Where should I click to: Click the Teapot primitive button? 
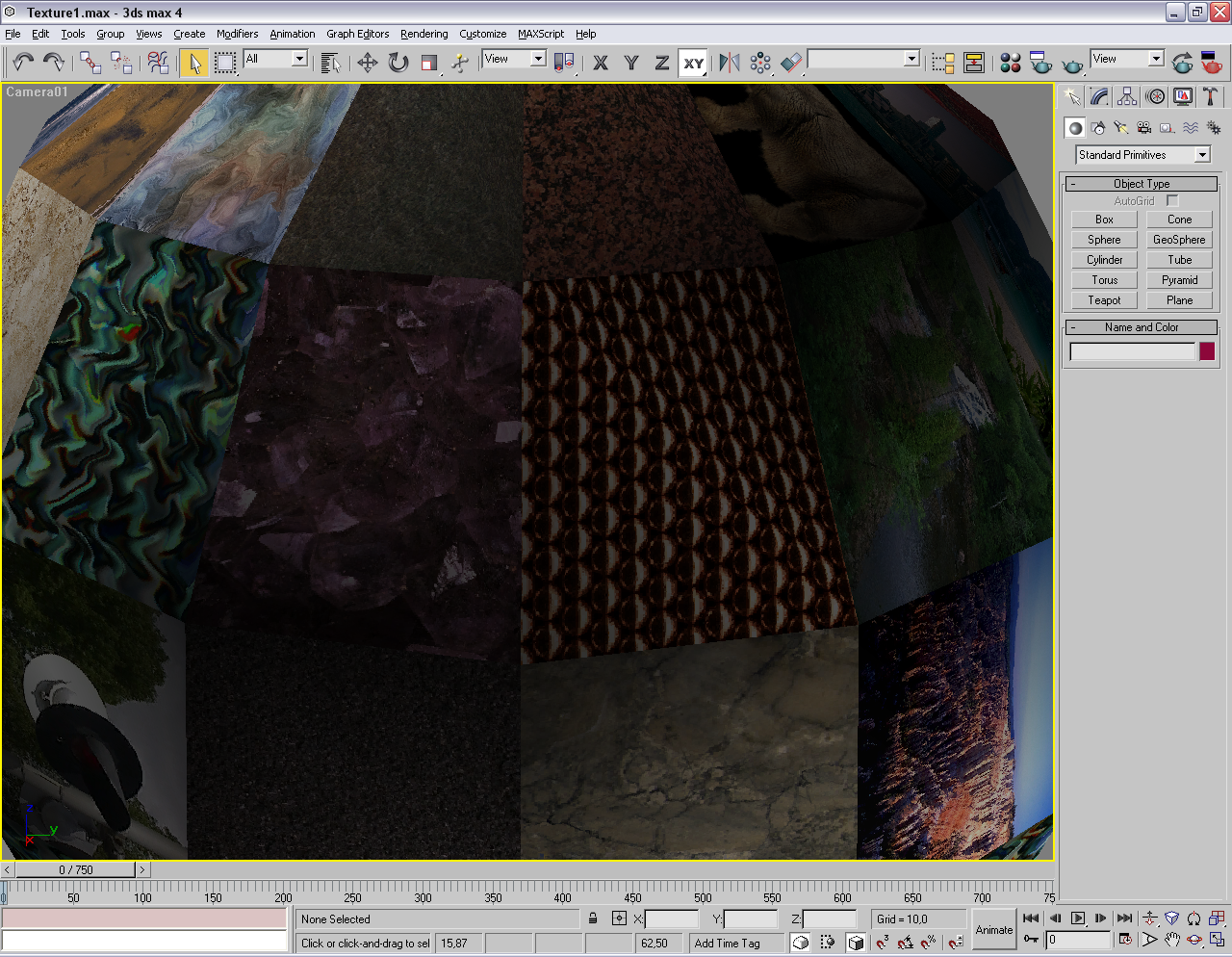pyautogui.click(x=1104, y=300)
